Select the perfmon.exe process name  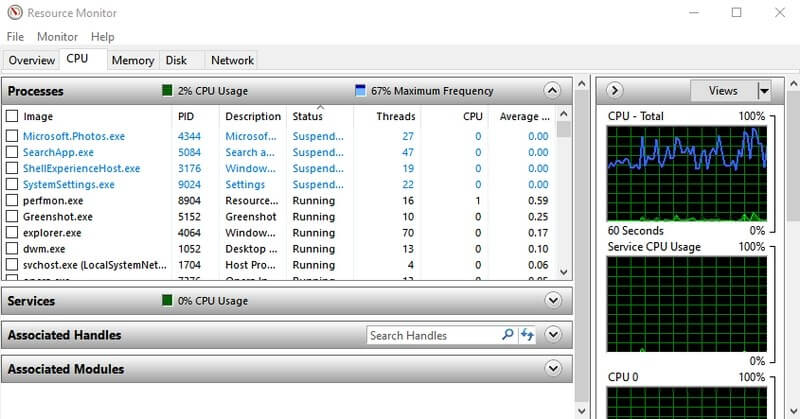coord(53,201)
